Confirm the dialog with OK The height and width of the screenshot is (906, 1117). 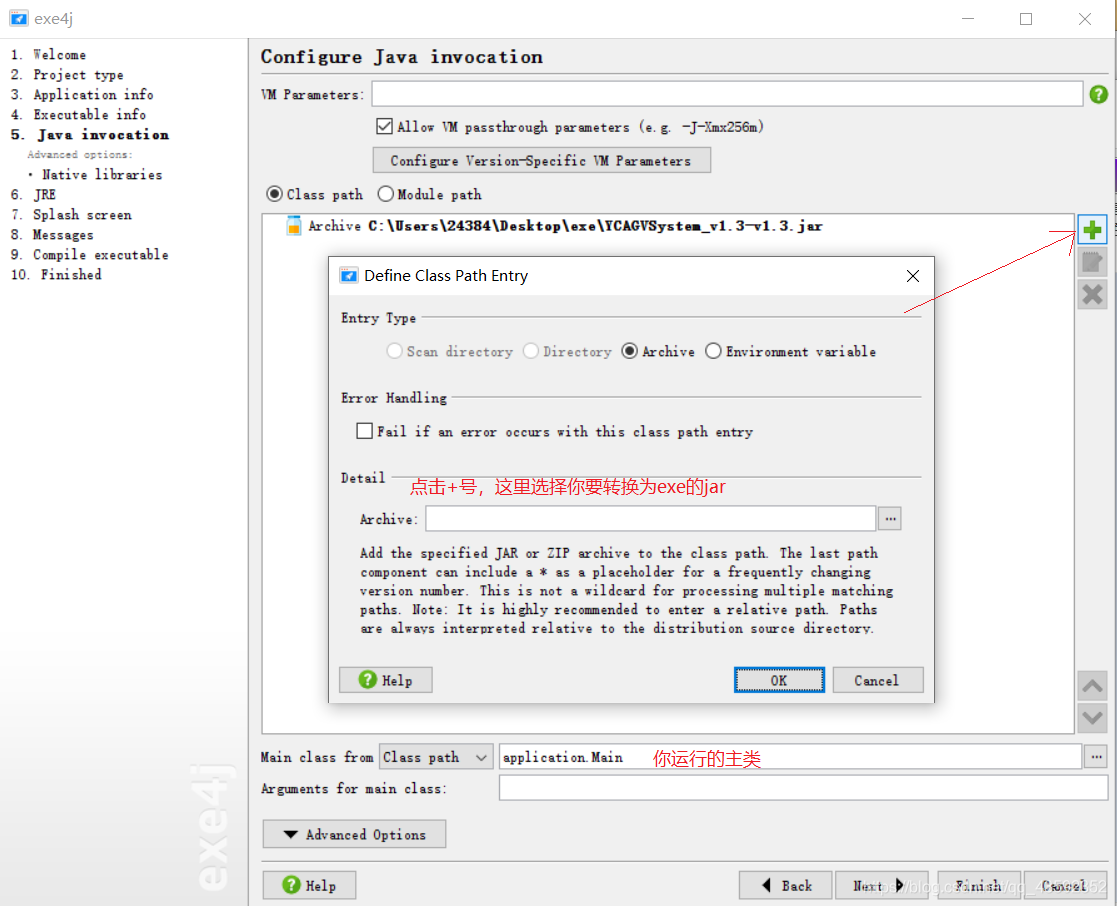pyautogui.click(x=779, y=680)
